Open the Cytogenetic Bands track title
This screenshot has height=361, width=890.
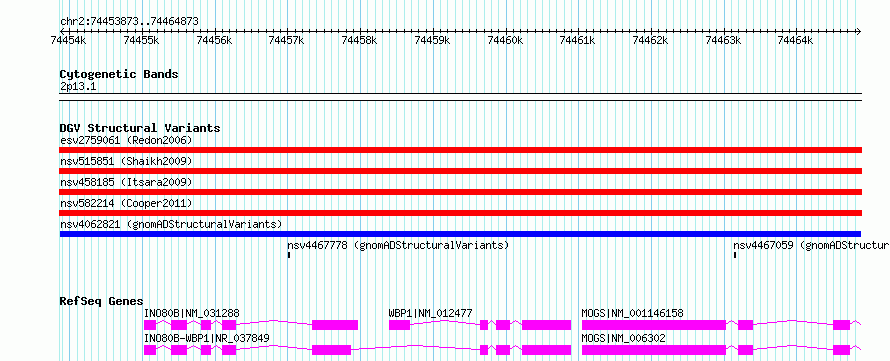(x=119, y=74)
